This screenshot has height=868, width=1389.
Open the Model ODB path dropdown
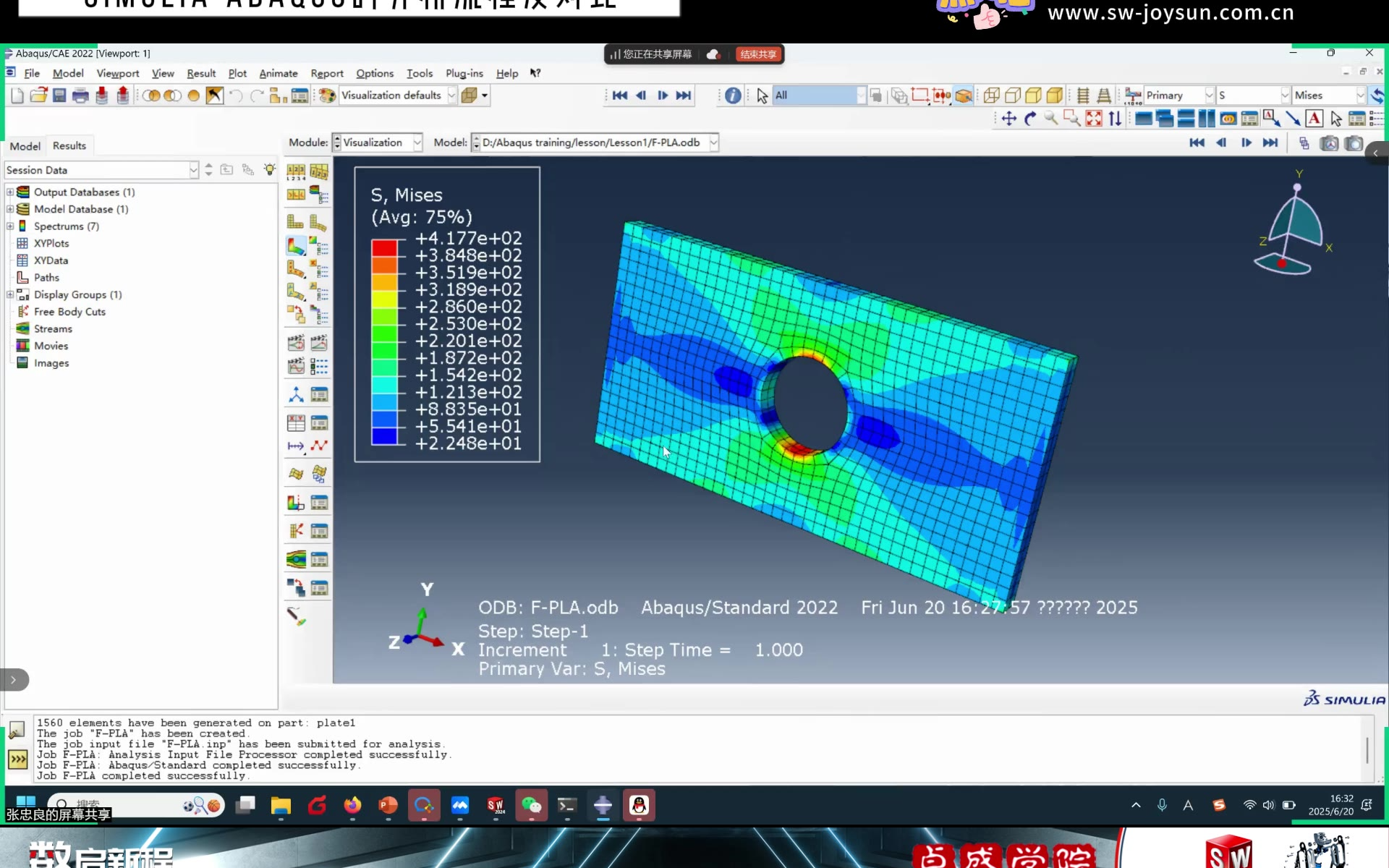(x=713, y=142)
